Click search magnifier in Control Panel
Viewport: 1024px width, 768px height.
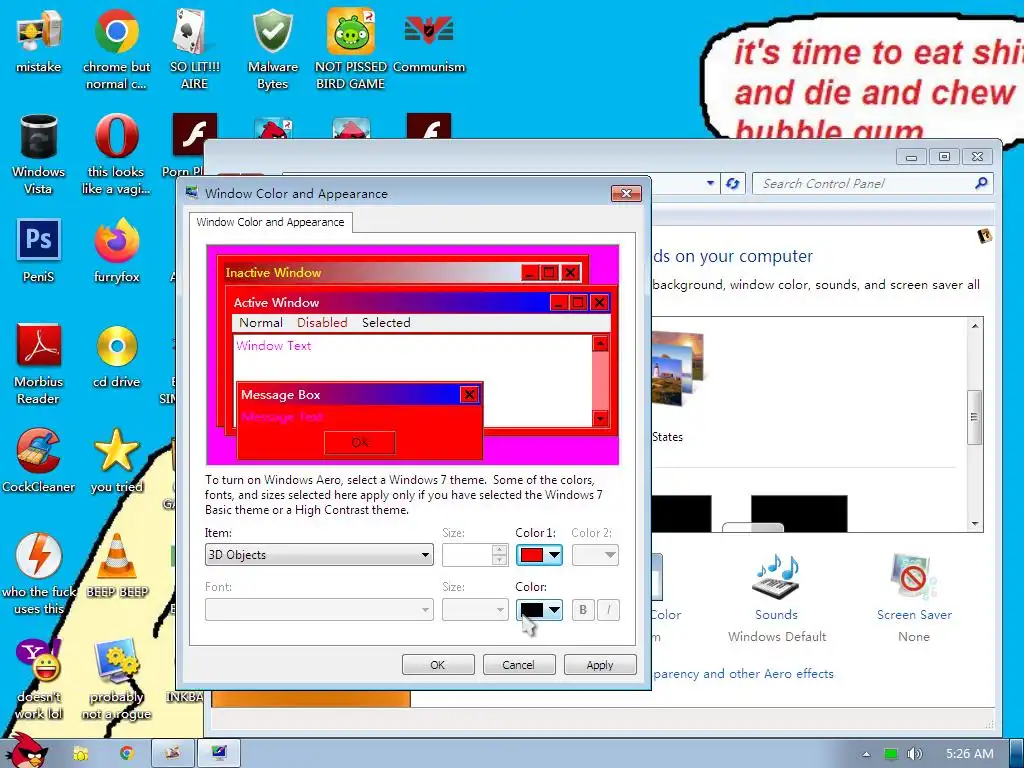pyautogui.click(x=981, y=184)
